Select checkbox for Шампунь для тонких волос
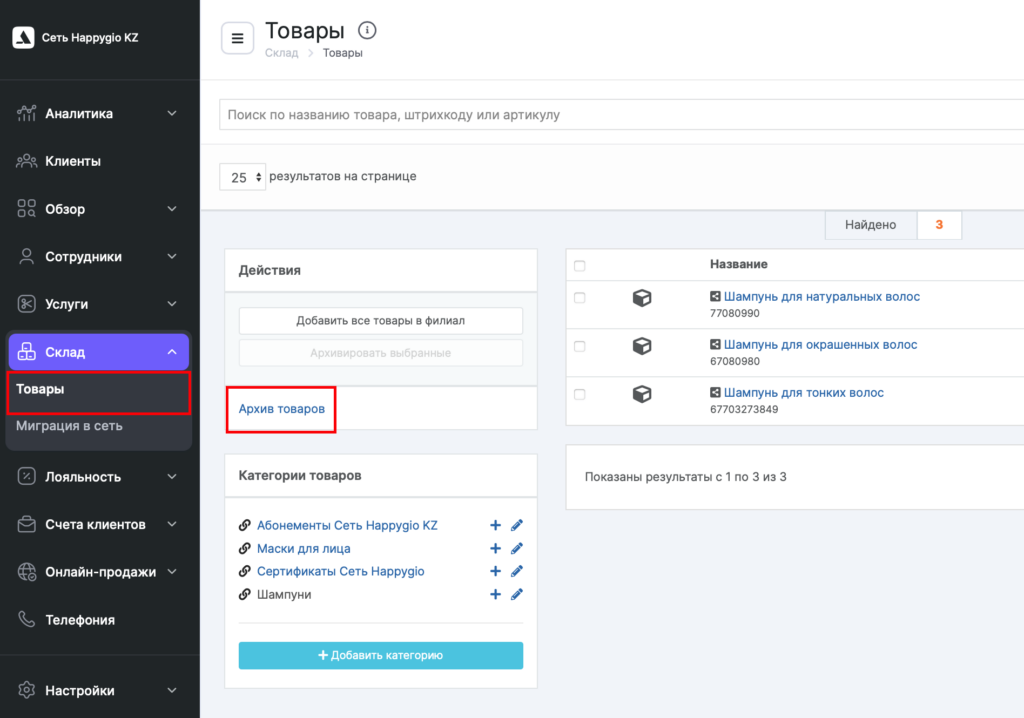This screenshot has width=1024, height=718. pos(580,394)
